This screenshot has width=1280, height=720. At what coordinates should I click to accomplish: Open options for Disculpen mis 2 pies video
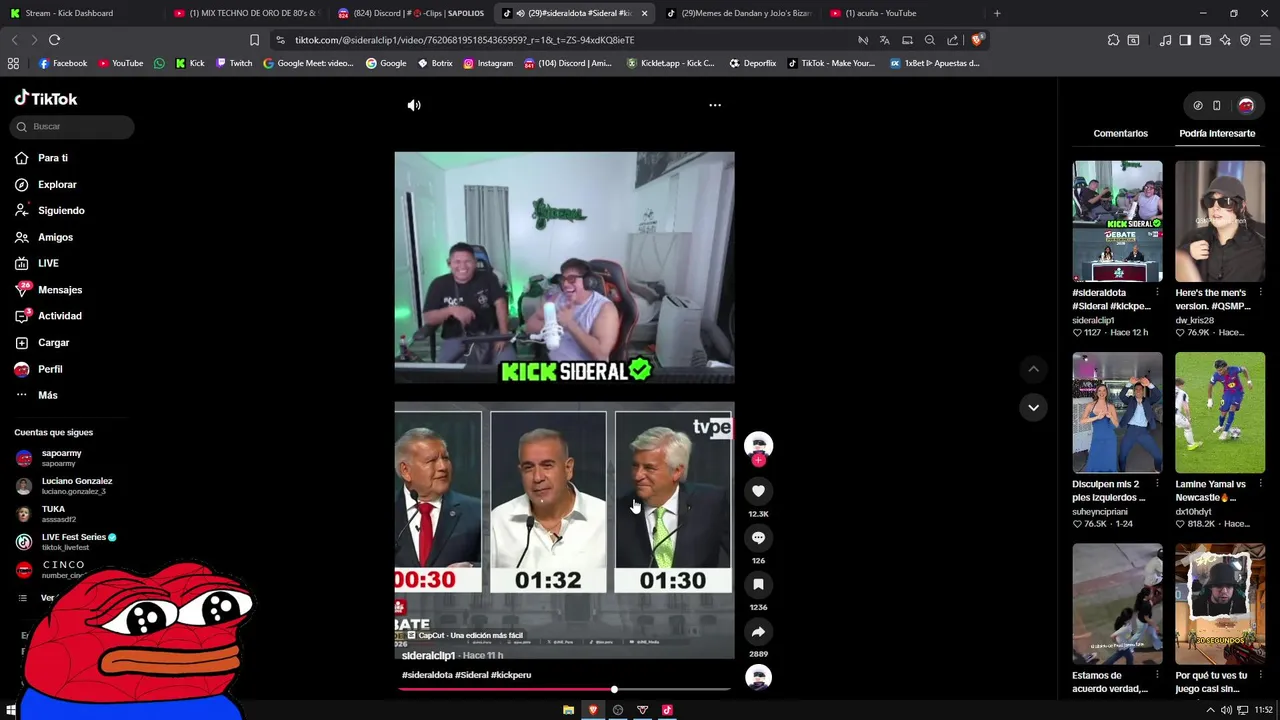click(x=1157, y=484)
